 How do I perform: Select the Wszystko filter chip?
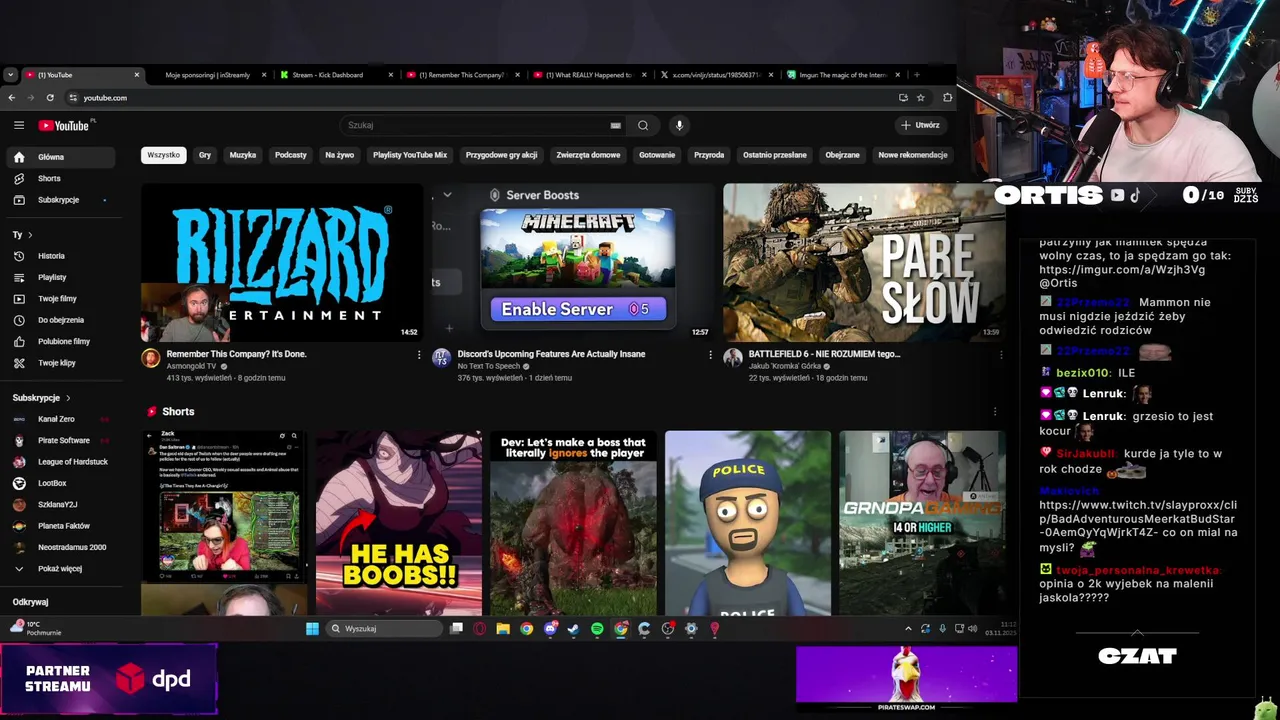[x=163, y=155]
